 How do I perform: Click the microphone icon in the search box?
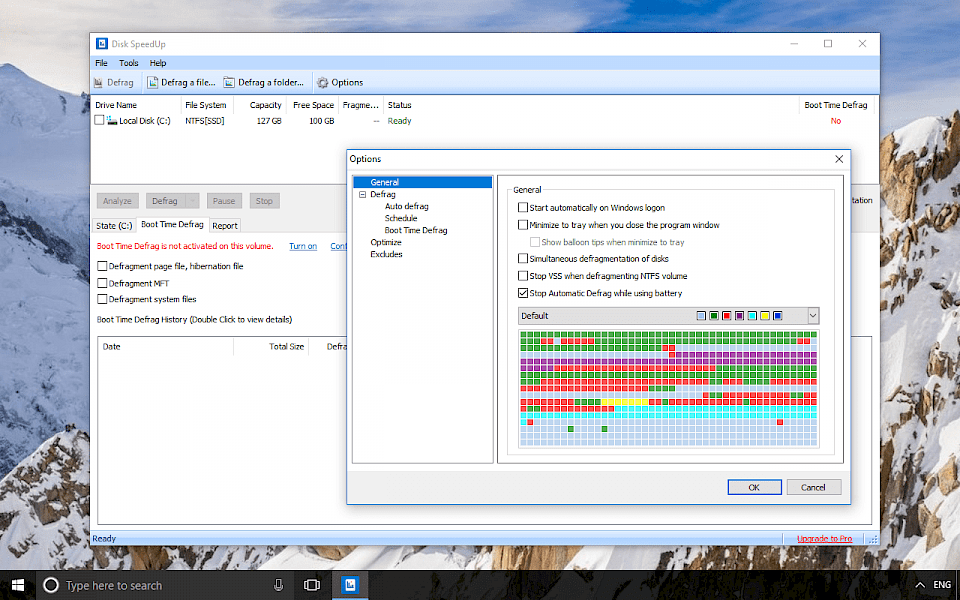pyautogui.click(x=279, y=585)
